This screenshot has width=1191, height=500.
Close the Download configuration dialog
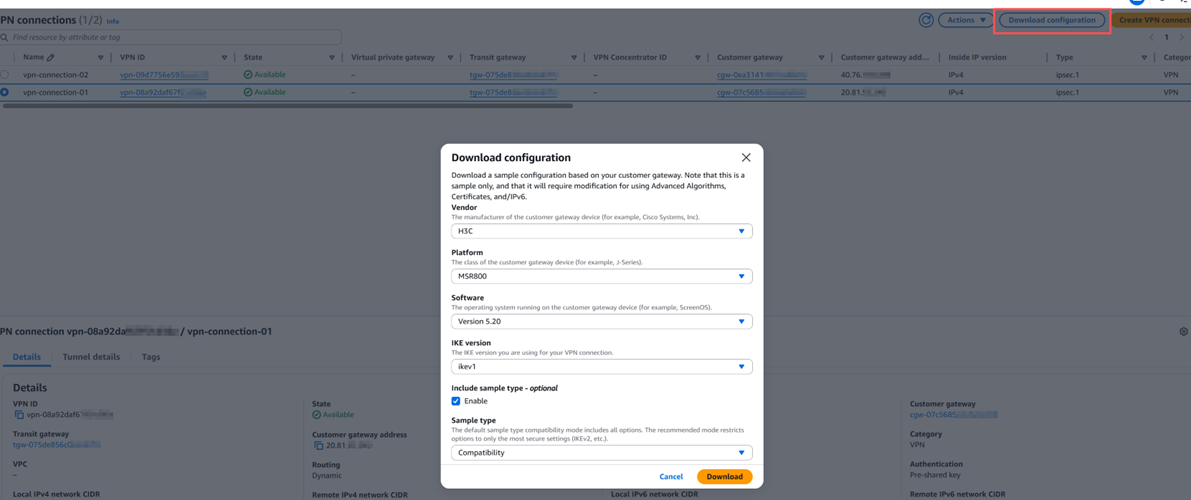click(x=746, y=158)
